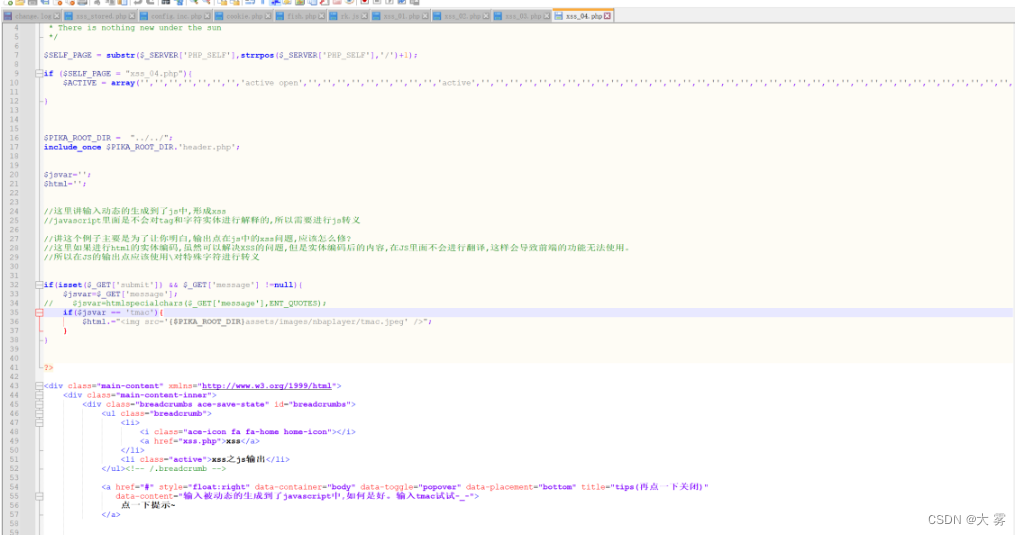Collapse the breadcrumbs div fold at line 45
1021x535 pixels.
[39, 404]
